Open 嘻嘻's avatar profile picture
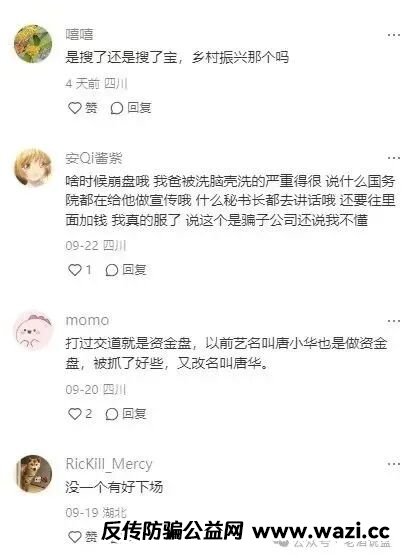Viewport: 404px width, 558px height. (33, 44)
